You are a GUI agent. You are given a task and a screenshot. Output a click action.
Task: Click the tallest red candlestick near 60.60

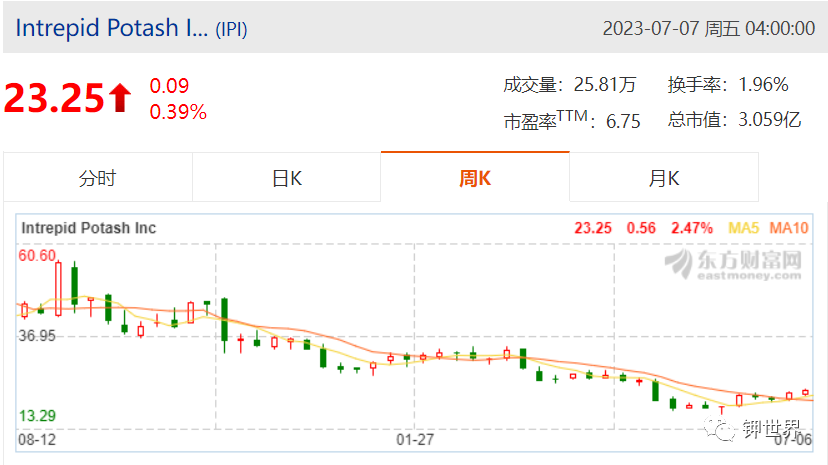pyautogui.click(x=58, y=289)
